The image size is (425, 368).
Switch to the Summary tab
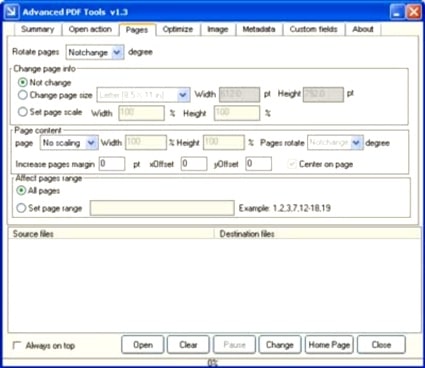[38, 29]
